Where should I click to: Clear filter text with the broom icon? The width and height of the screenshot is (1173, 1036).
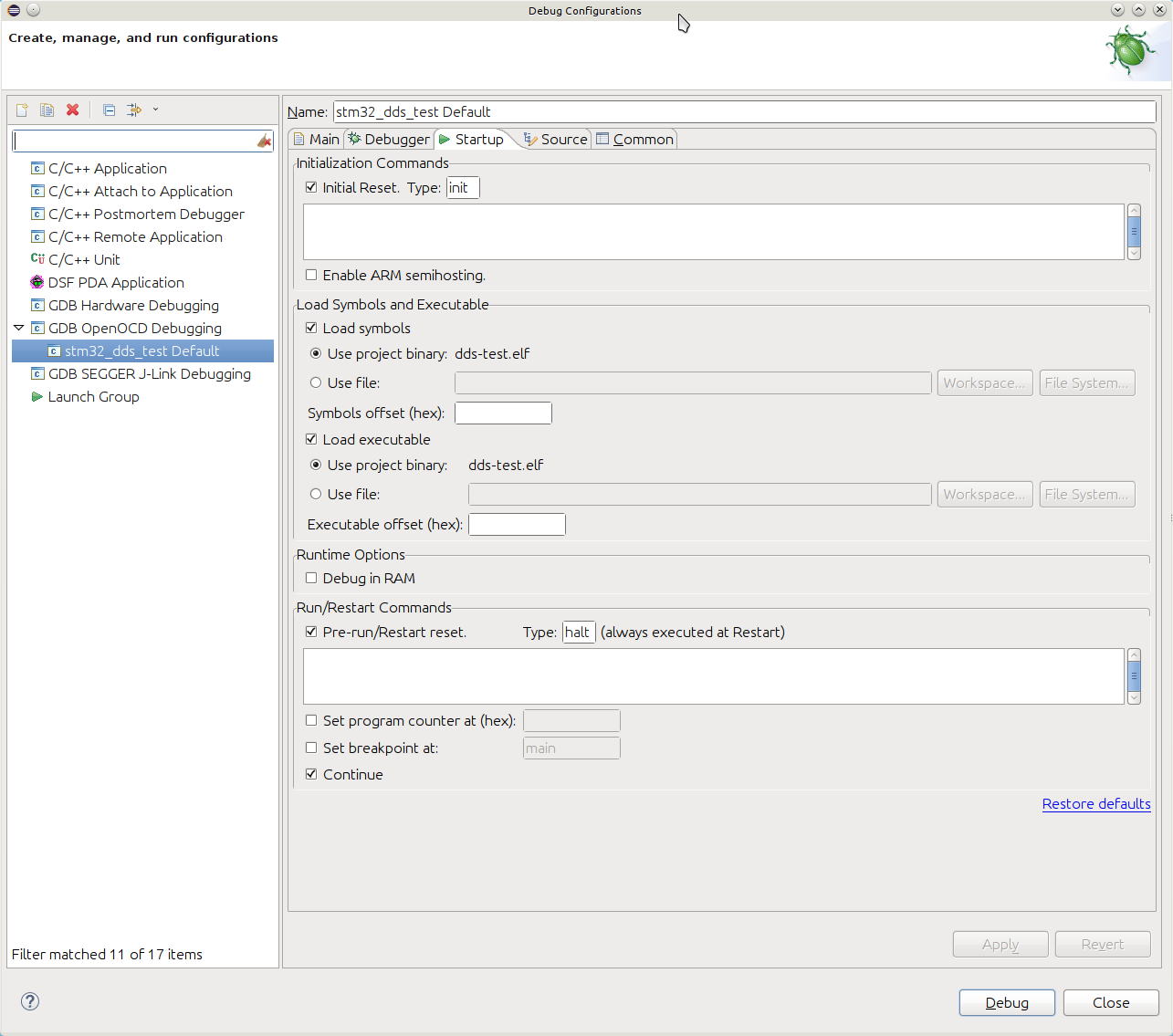tap(264, 141)
